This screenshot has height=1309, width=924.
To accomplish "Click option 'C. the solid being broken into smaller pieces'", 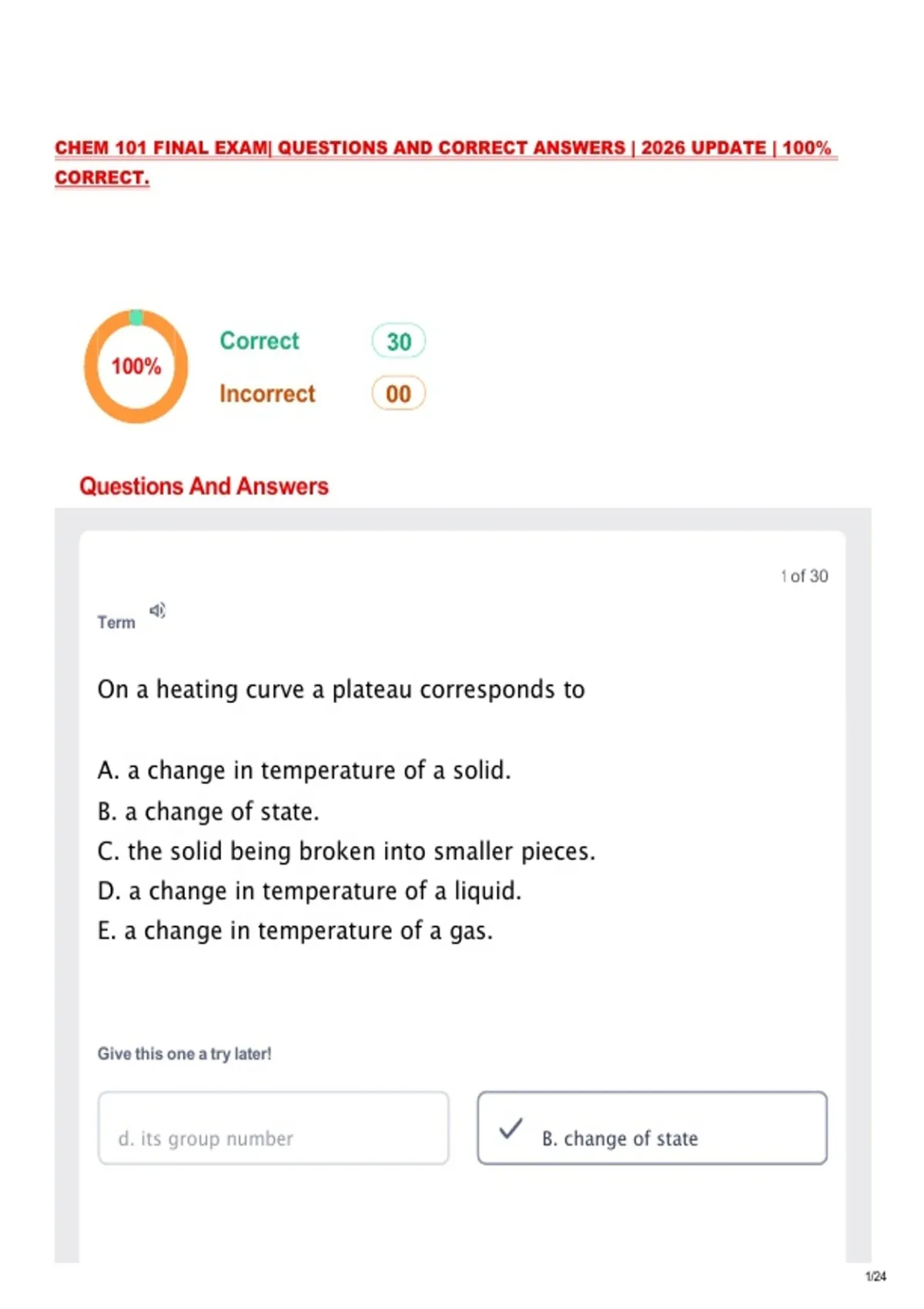I will pos(346,851).
